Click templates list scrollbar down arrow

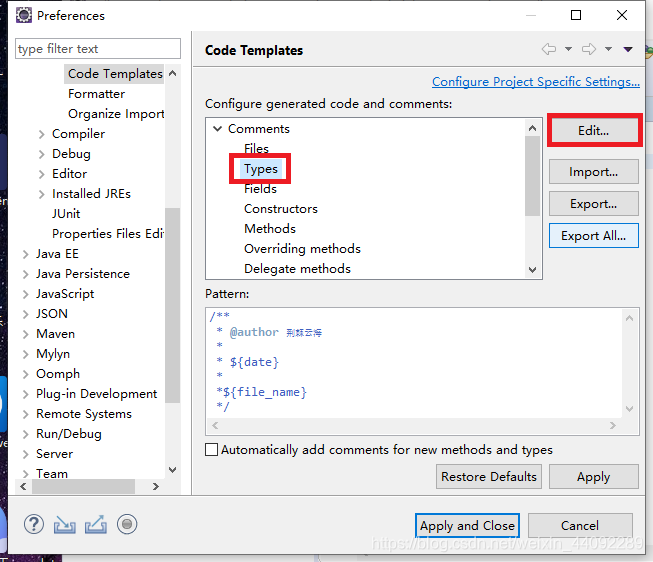click(x=532, y=270)
